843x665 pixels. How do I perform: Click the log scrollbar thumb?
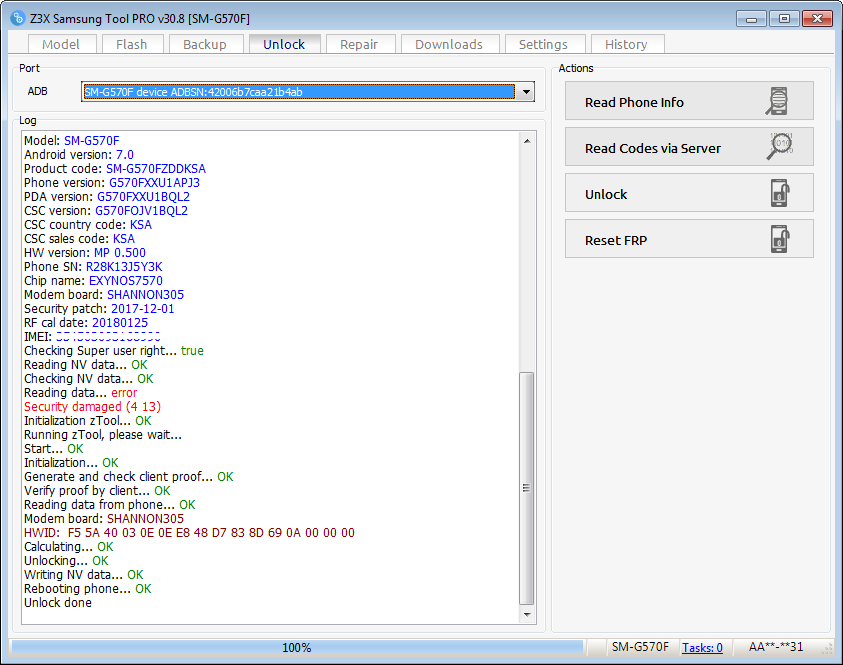pyautogui.click(x=527, y=488)
